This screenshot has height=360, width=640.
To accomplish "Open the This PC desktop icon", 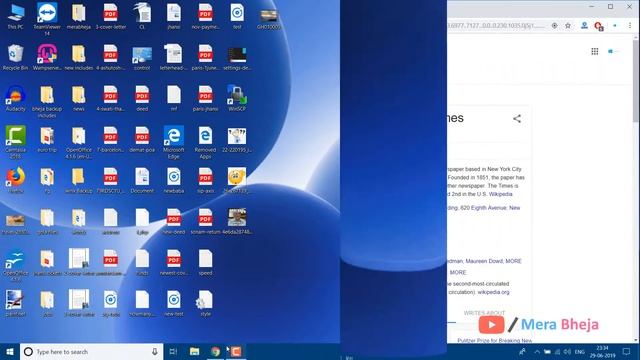I will [16, 16].
